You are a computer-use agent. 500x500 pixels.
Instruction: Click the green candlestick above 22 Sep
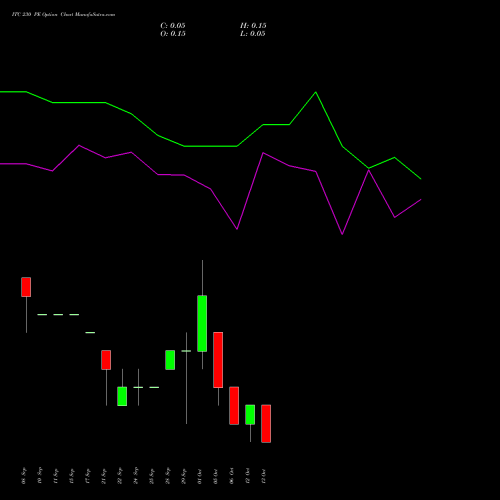(122, 396)
